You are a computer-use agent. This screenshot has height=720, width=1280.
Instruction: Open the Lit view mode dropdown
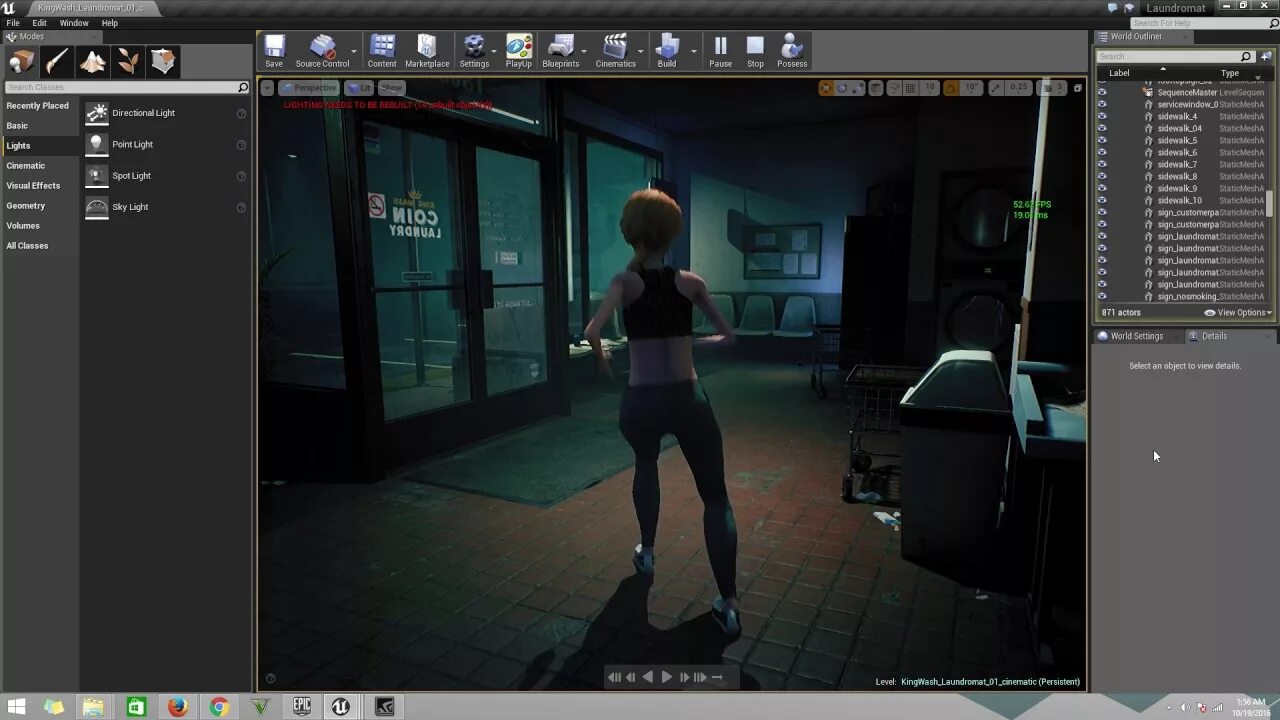[x=359, y=88]
